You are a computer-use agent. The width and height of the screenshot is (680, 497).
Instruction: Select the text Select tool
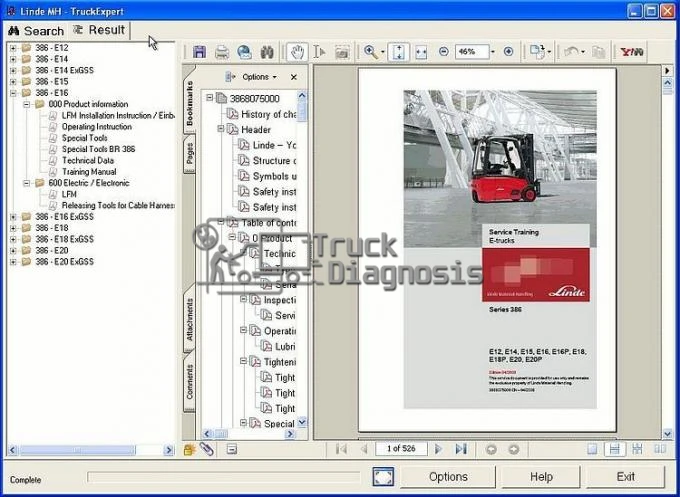click(x=319, y=52)
